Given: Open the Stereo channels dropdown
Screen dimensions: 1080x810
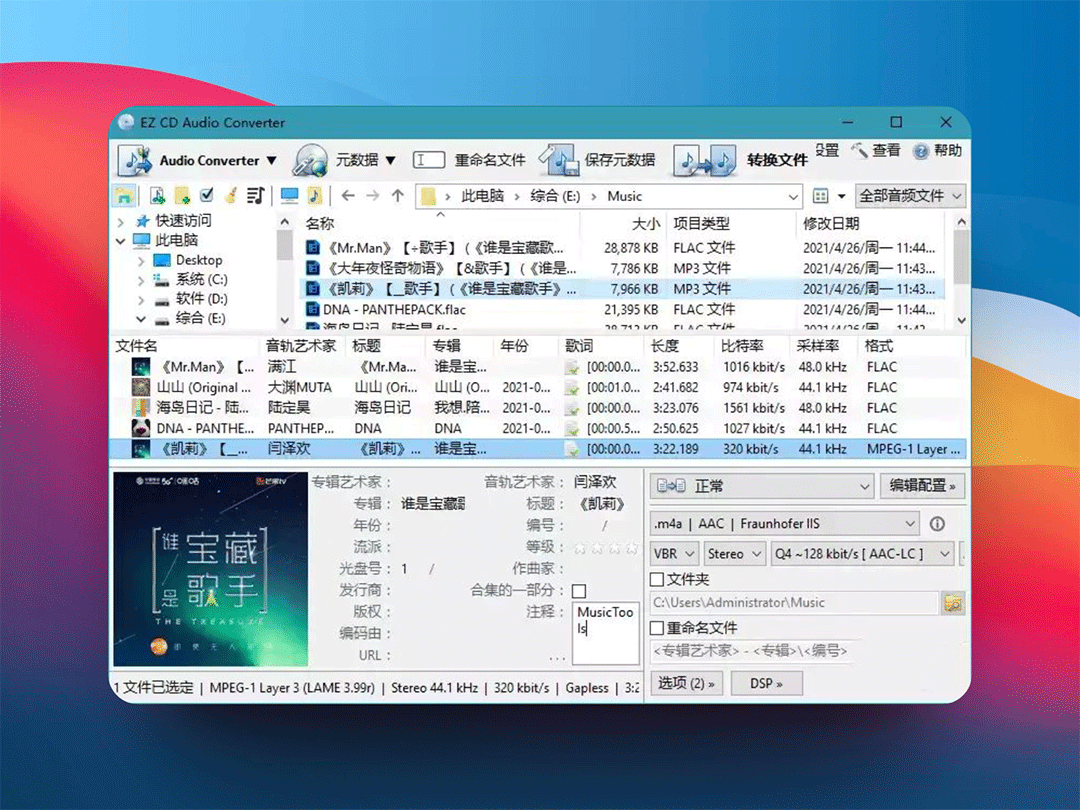Looking at the screenshot, I should [x=735, y=554].
